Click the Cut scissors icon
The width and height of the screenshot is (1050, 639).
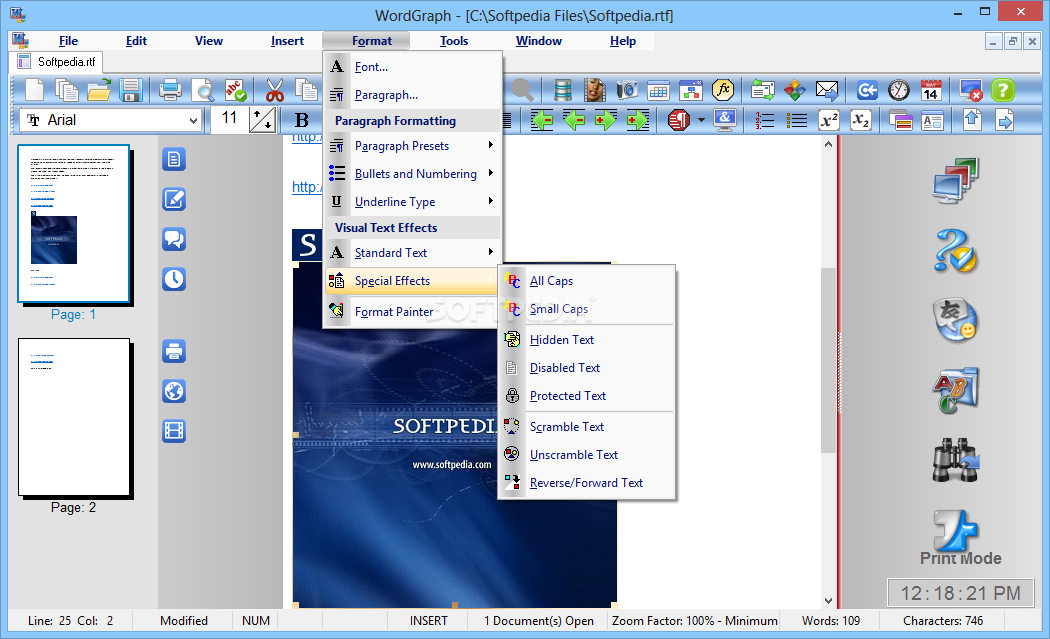(274, 90)
